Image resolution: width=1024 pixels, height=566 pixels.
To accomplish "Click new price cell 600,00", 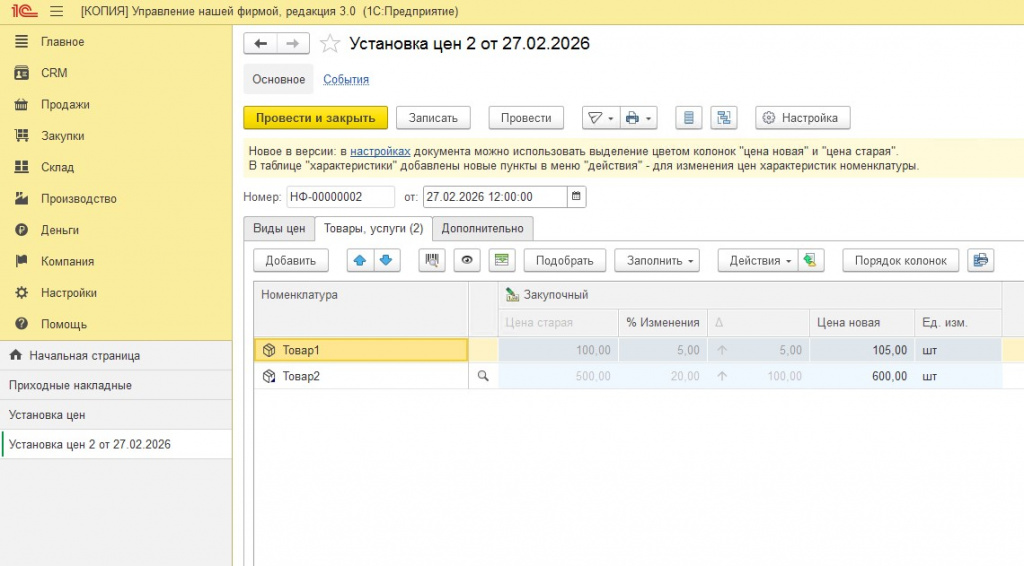I will coord(862,377).
